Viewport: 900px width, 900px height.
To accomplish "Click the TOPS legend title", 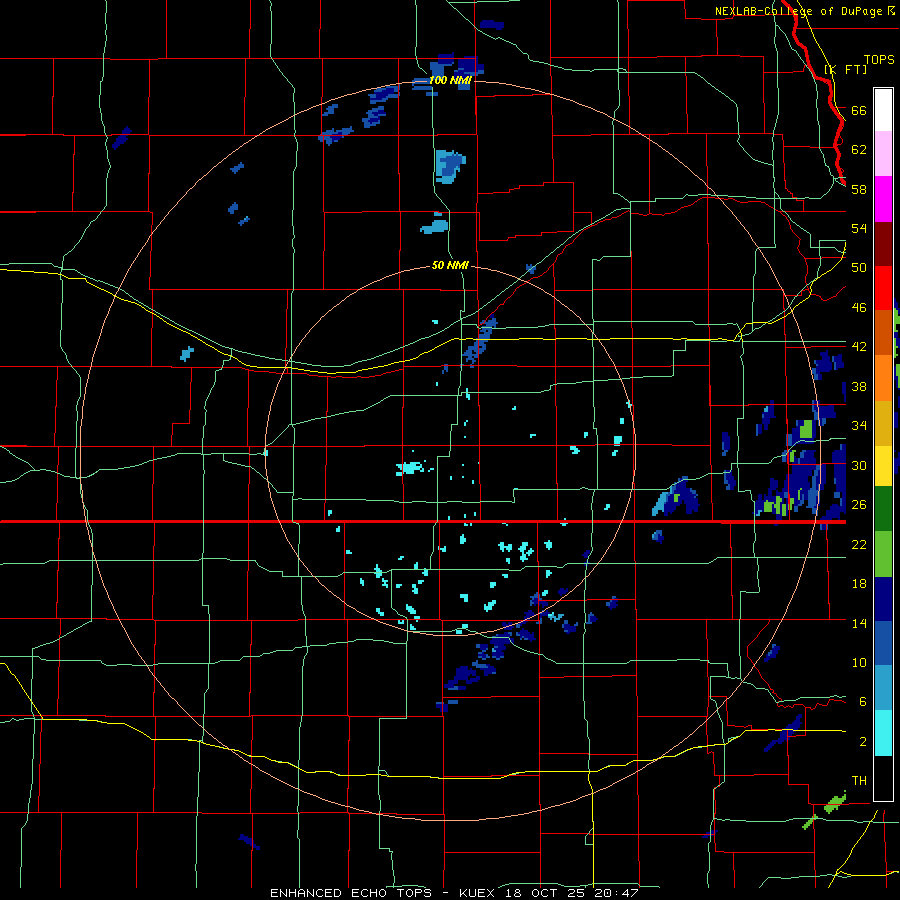I will coord(879,60).
